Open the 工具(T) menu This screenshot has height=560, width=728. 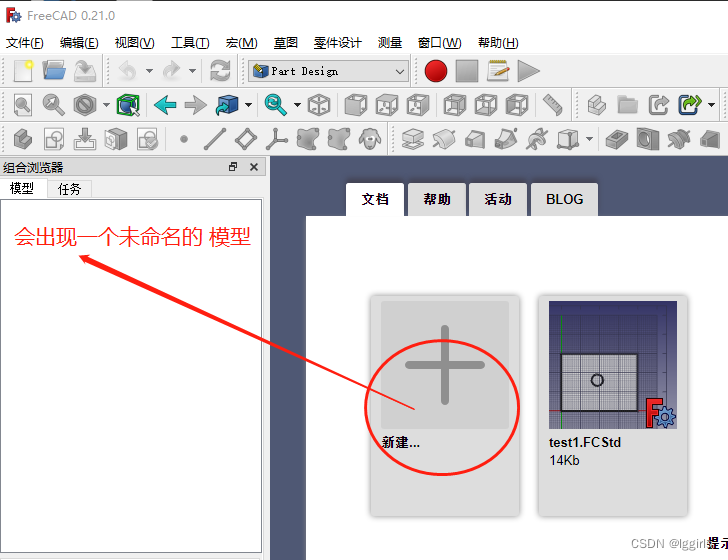(190, 43)
